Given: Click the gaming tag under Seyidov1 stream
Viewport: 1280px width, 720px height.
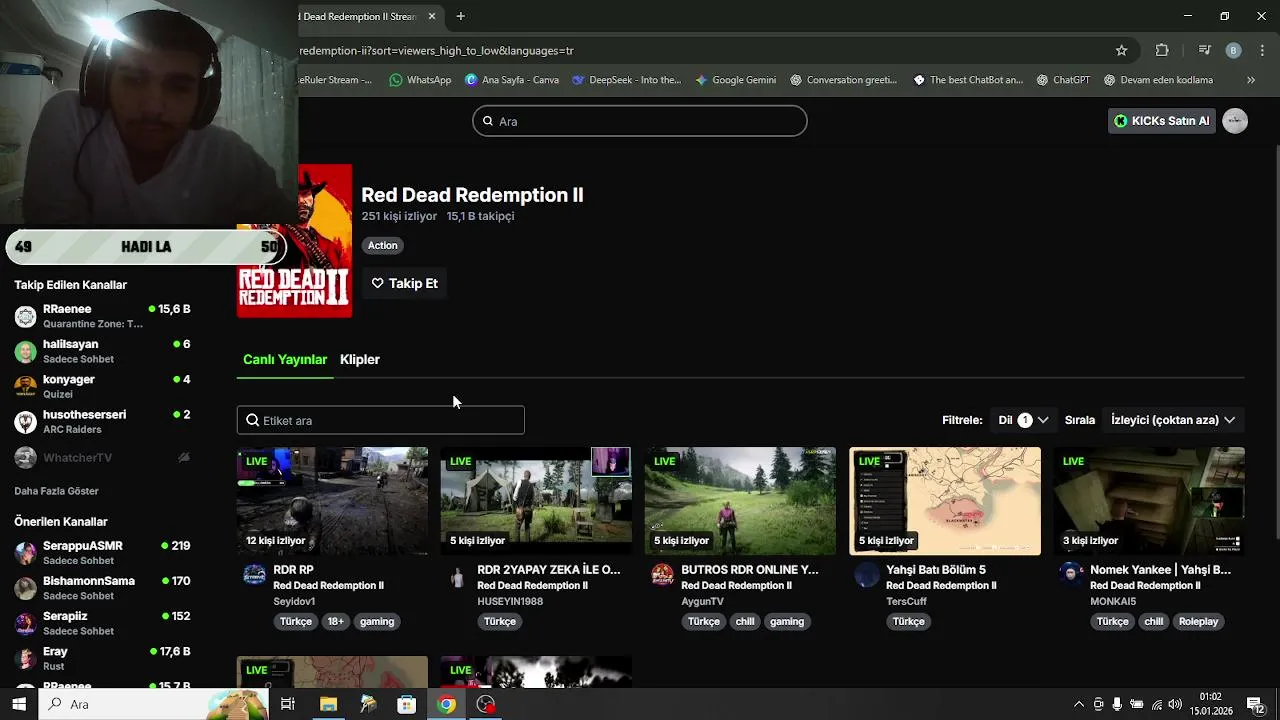Looking at the screenshot, I should (377, 621).
